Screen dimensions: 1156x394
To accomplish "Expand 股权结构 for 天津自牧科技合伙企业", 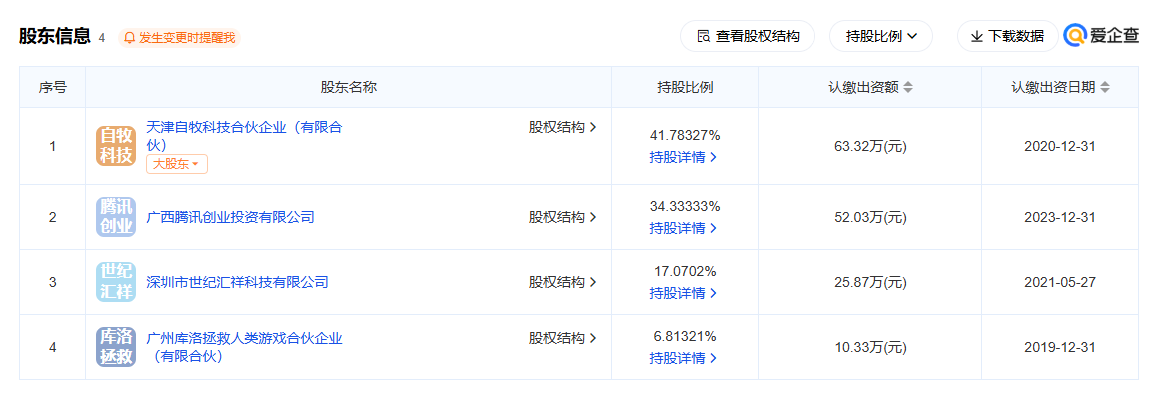I will [x=563, y=127].
